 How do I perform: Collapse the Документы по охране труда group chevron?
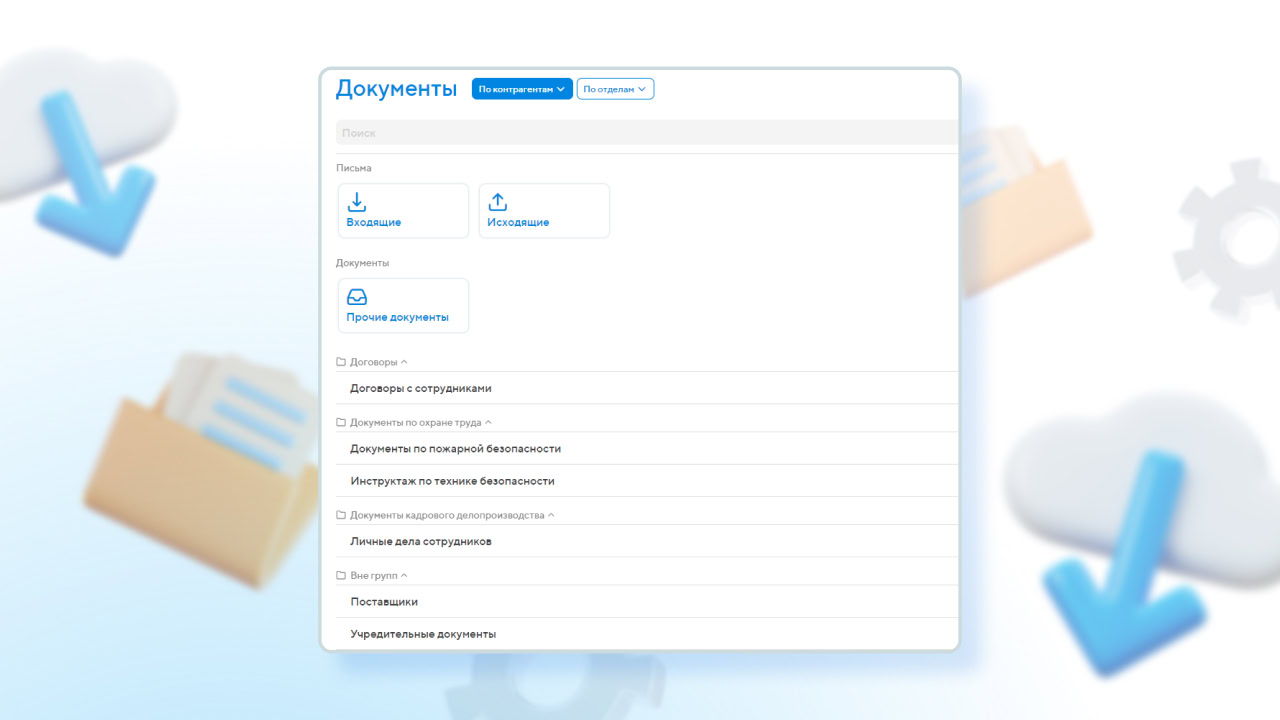coord(488,422)
